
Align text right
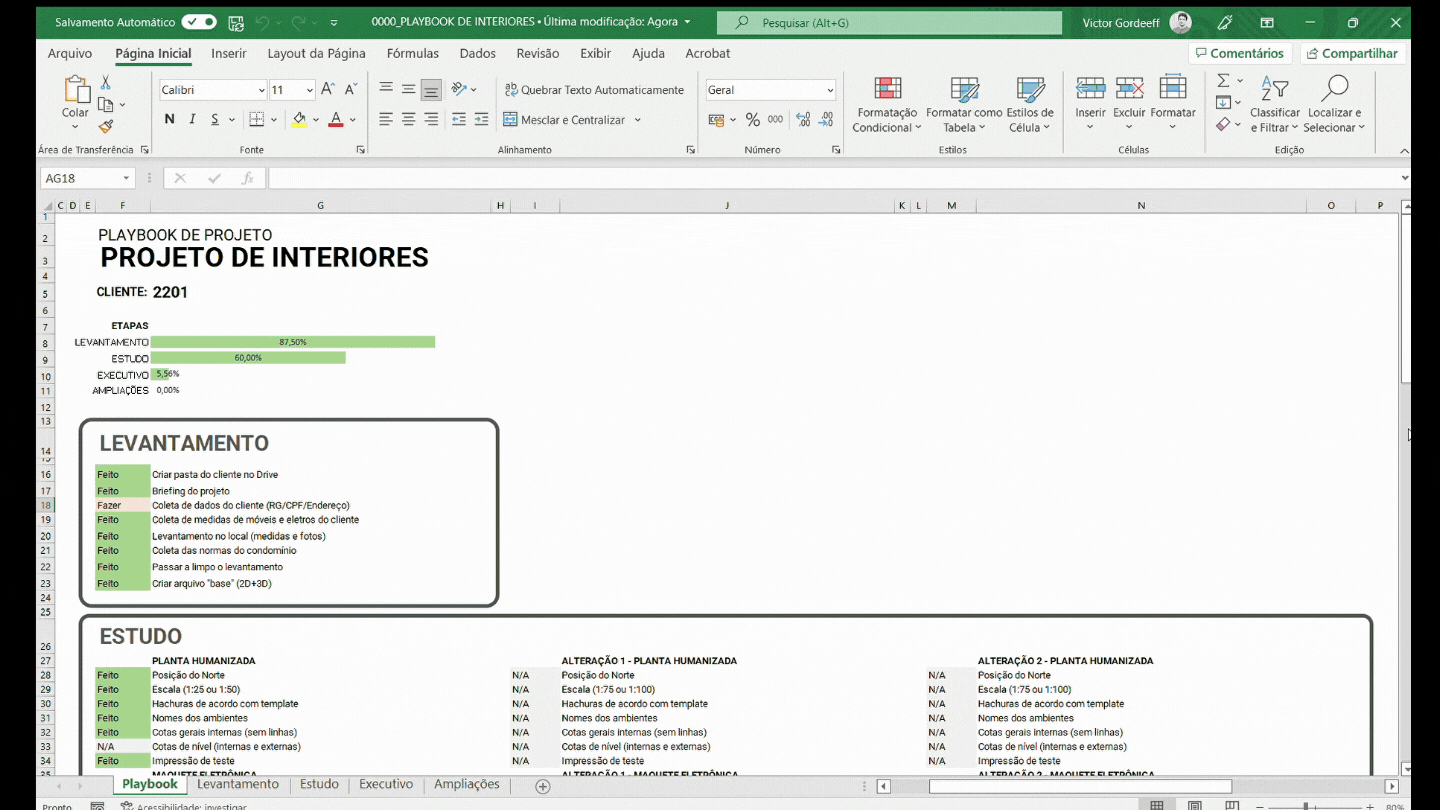click(431, 120)
